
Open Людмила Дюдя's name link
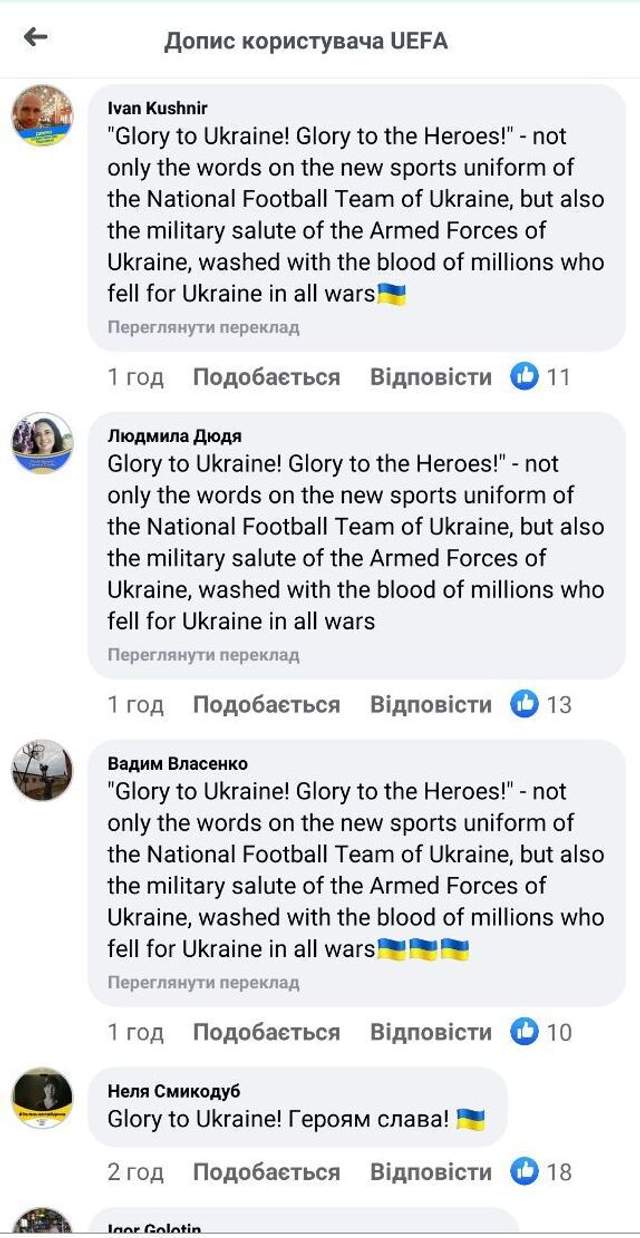tap(174, 436)
